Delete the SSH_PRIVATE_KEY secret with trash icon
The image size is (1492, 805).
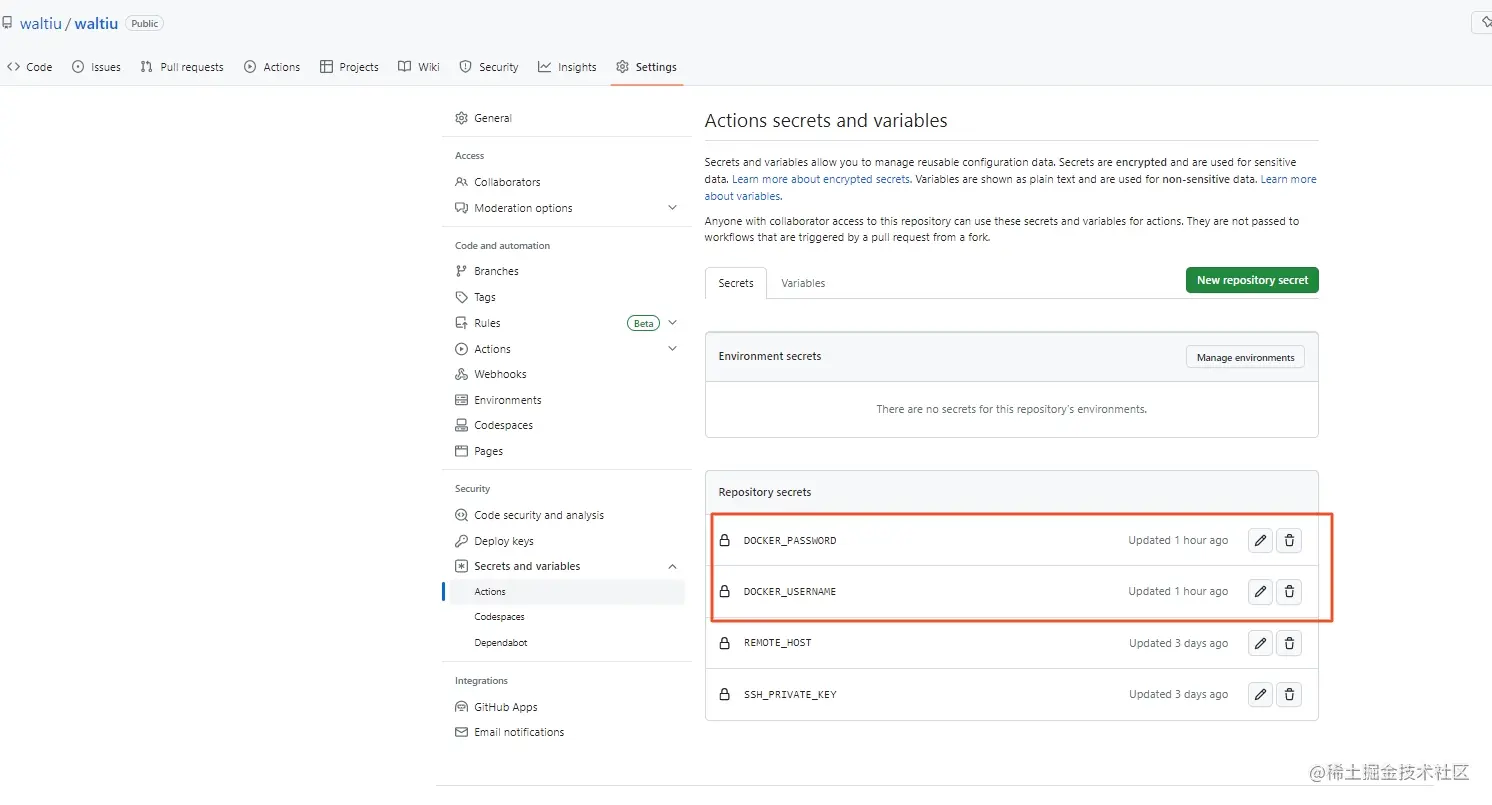pyautogui.click(x=1289, y=694)
